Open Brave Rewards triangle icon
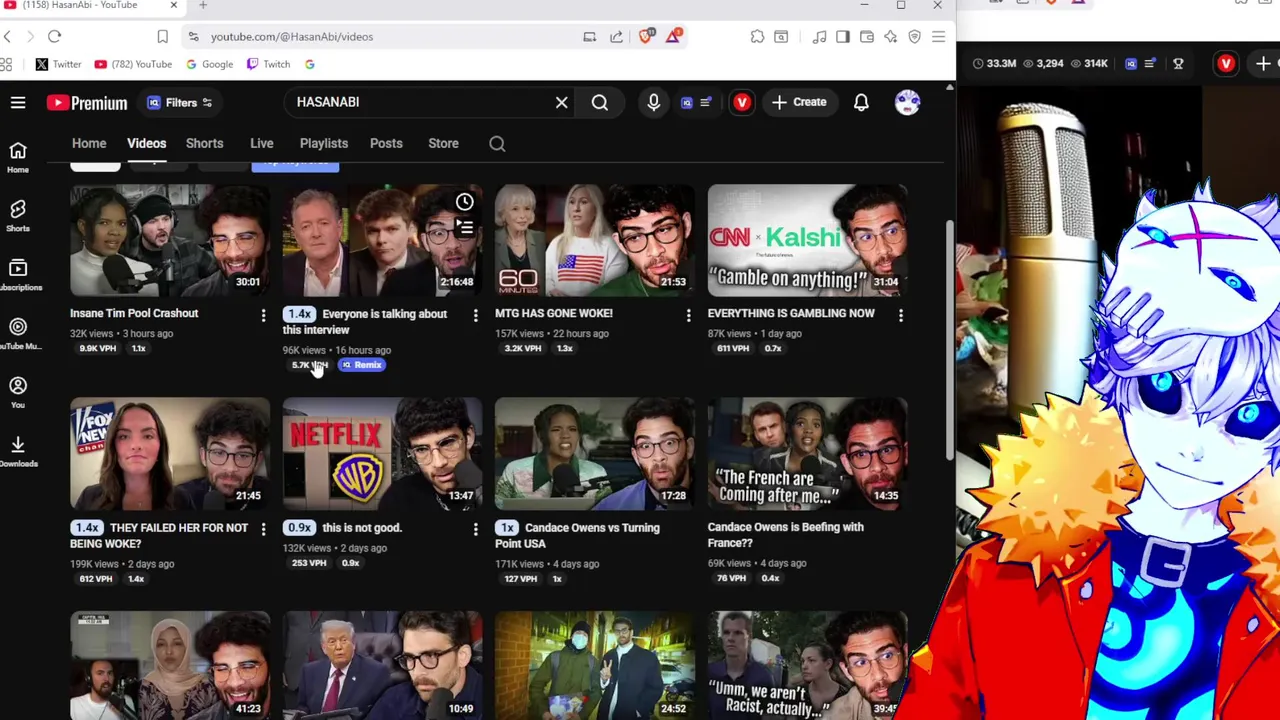Viewport: 1280px width, 720px height. 674,36
